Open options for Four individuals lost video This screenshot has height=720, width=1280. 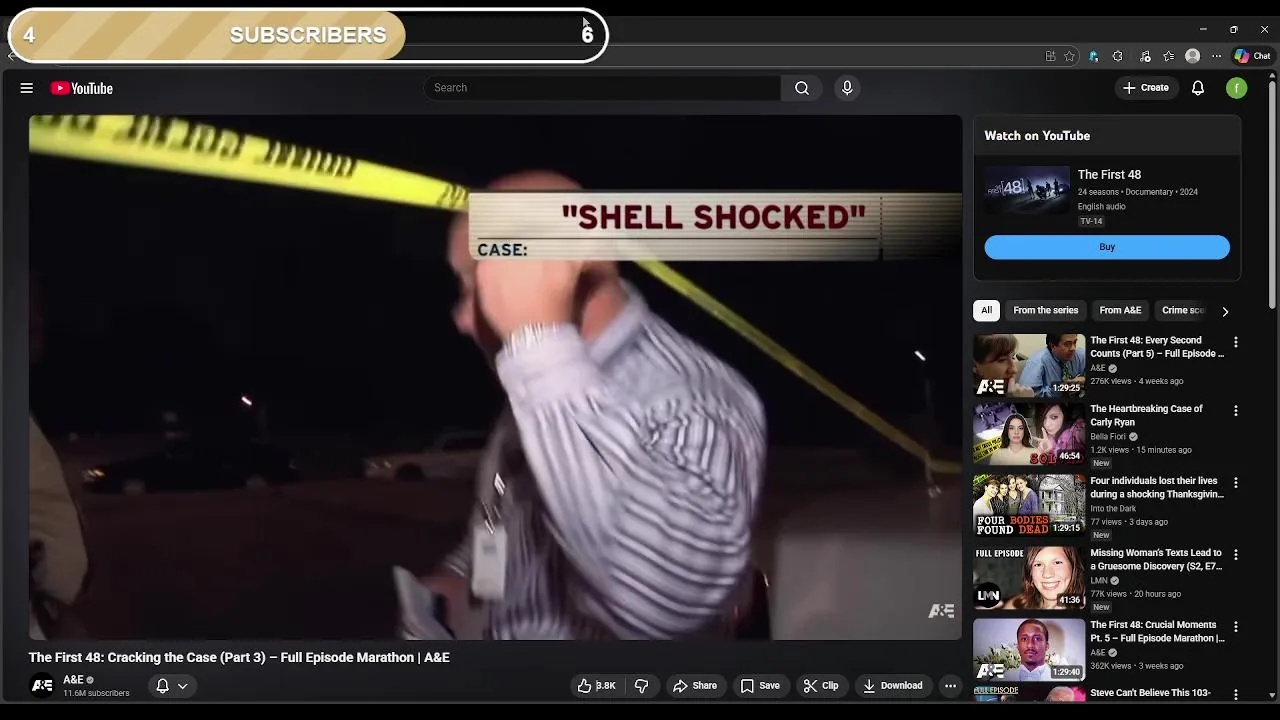1236,483
